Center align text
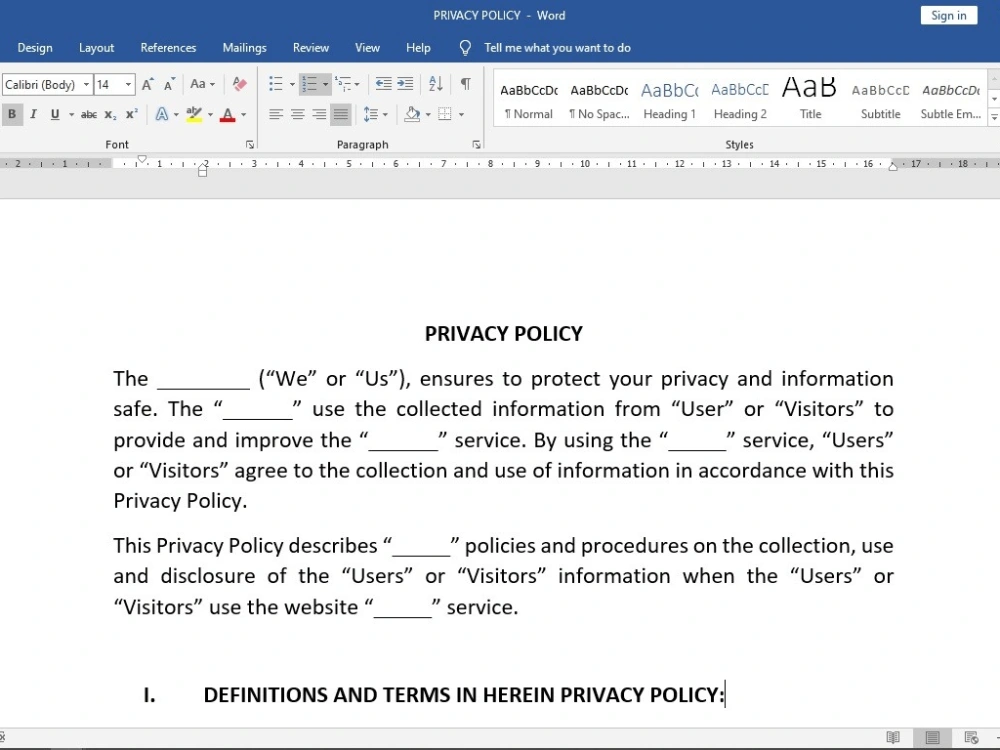 [297, 115]
